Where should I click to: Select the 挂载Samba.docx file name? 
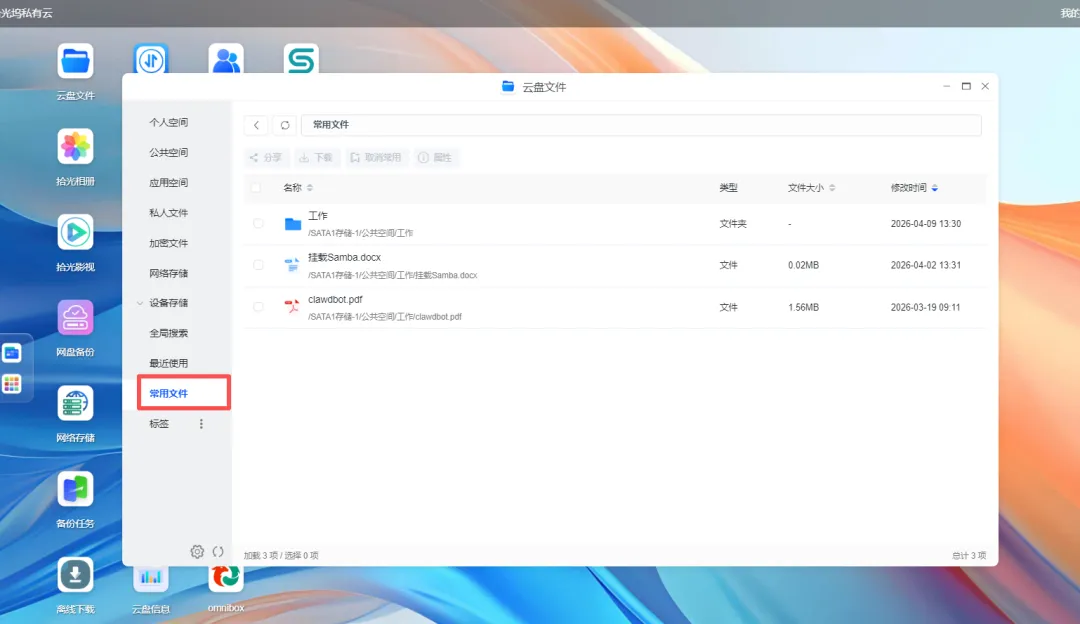(344, 257)
